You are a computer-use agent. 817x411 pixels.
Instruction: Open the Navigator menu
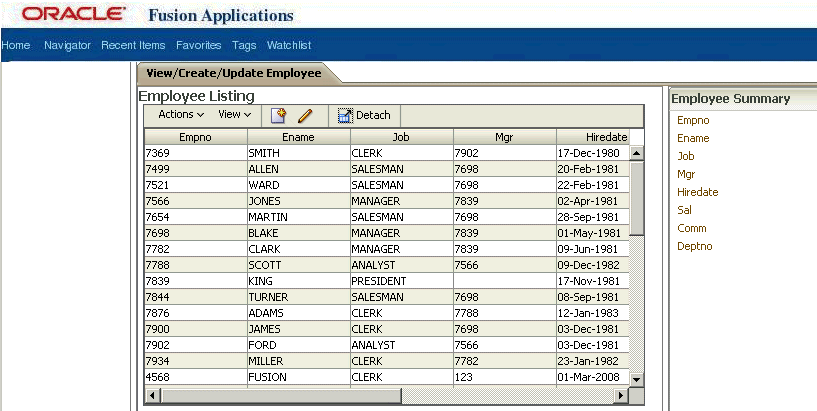pos(67,45)
